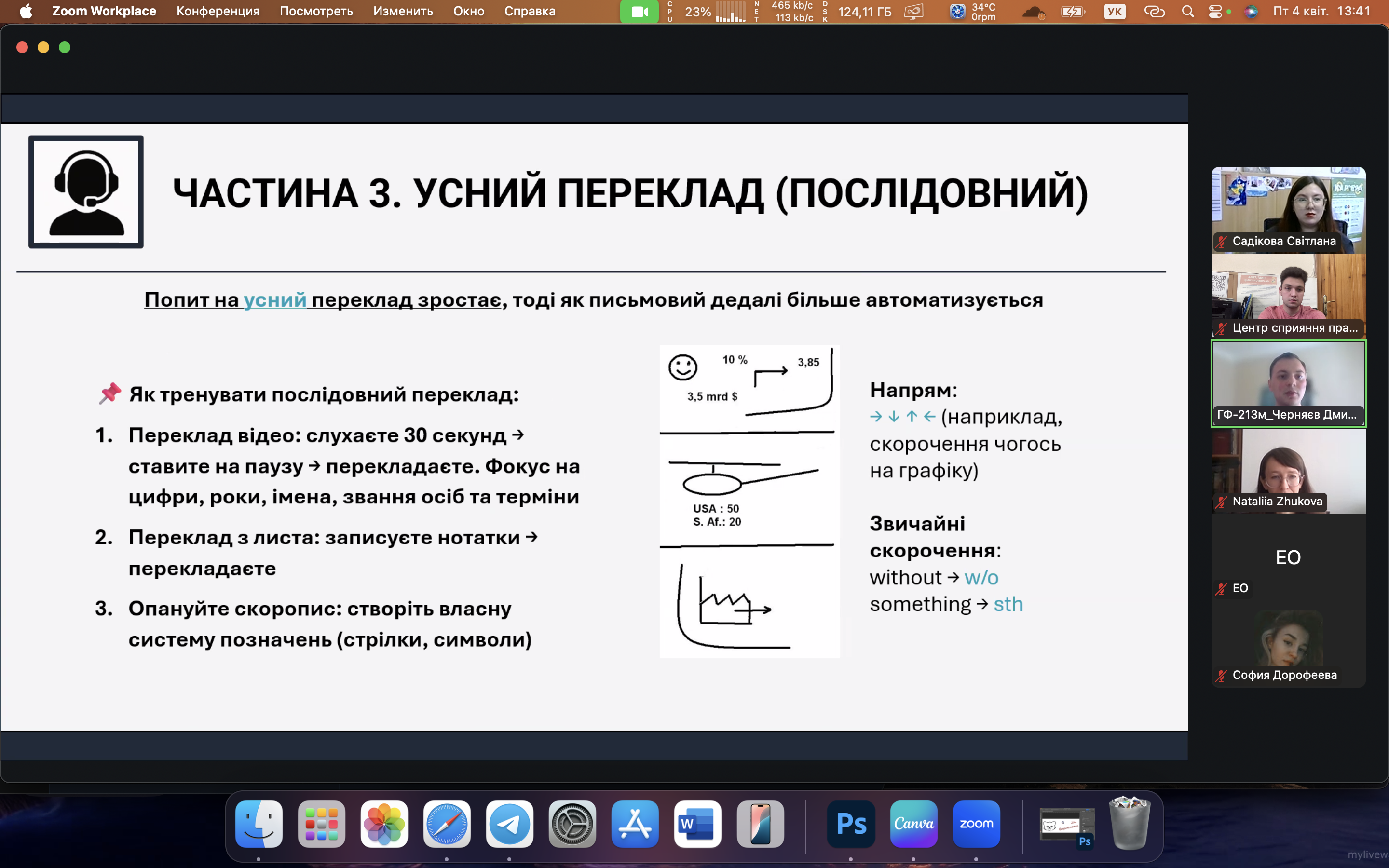Expand the Изменить menu
Screen dimensions: 1389x868
click(x=403, y=12)
